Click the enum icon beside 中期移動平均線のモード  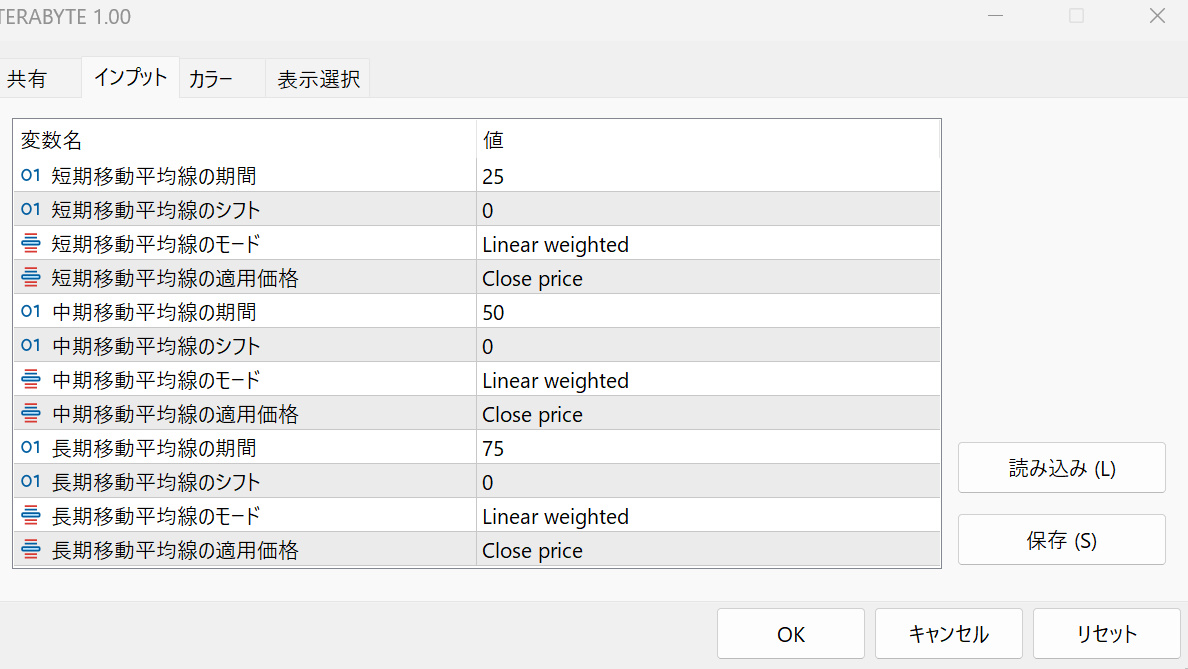[30, 380]
